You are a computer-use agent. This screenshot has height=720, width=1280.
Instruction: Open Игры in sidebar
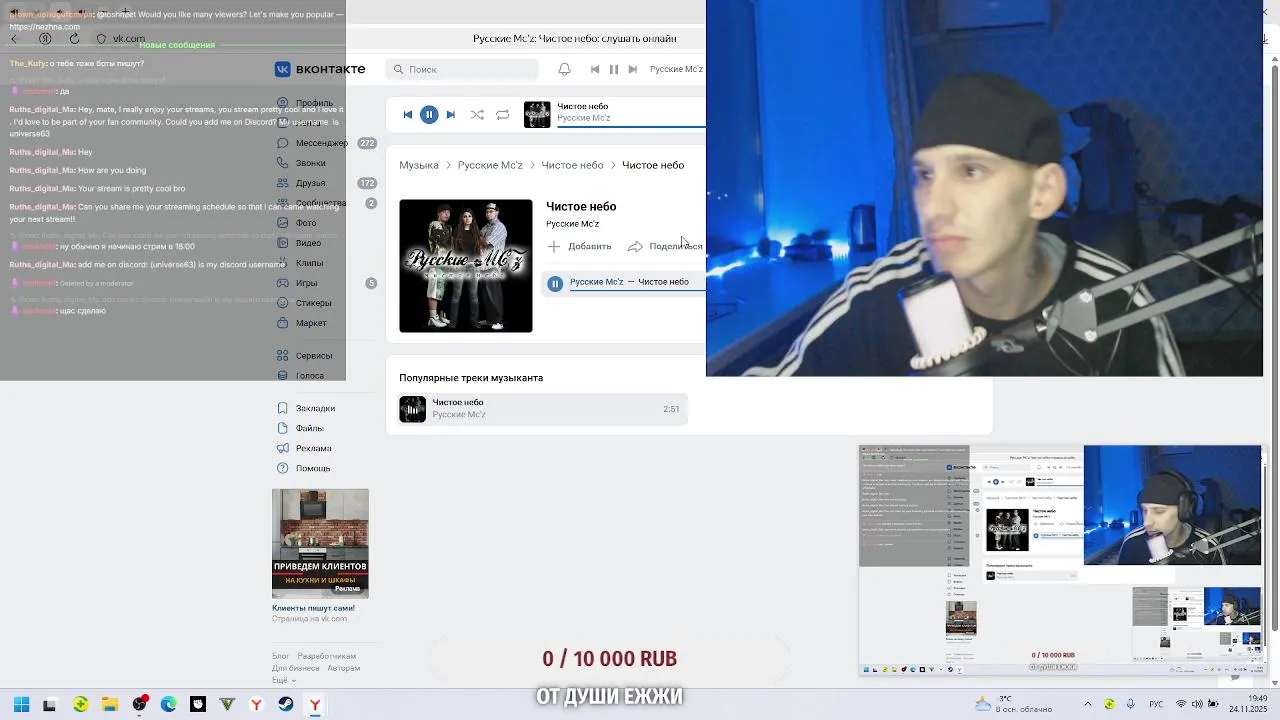tap(306, 283)
